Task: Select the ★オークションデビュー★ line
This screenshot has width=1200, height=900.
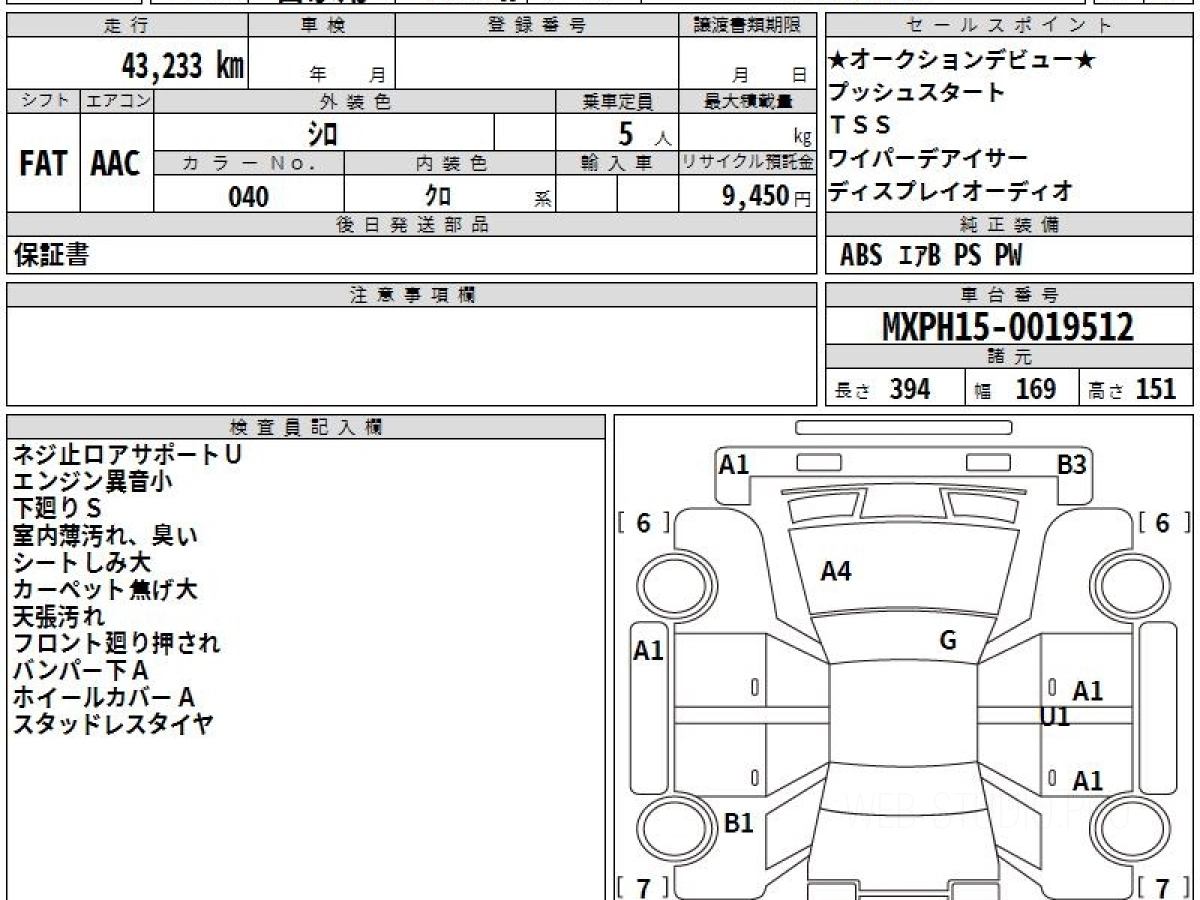Action: click(963, 61)
